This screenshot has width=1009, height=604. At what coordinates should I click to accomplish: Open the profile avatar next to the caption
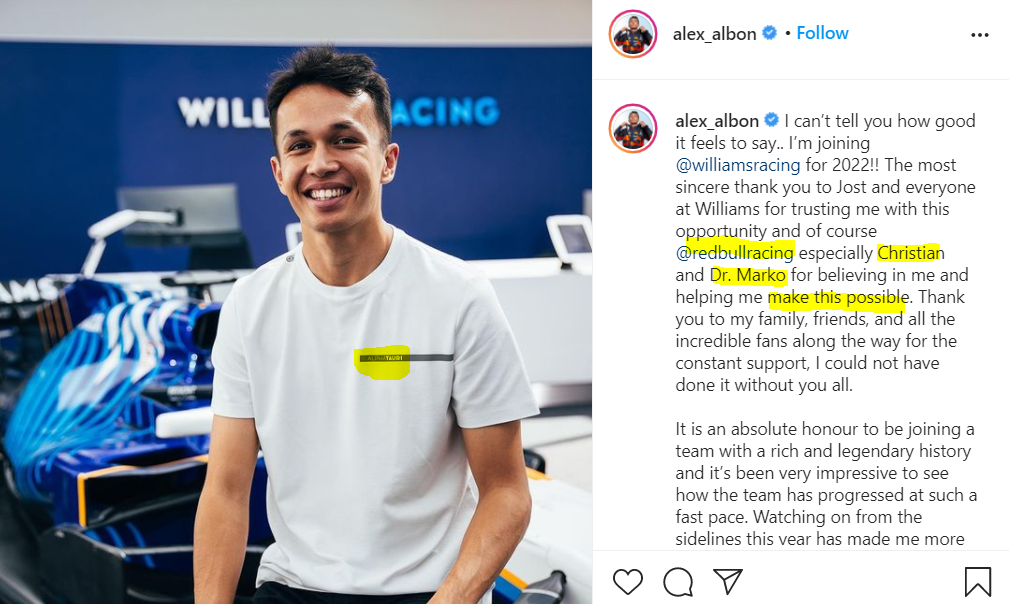633,129
